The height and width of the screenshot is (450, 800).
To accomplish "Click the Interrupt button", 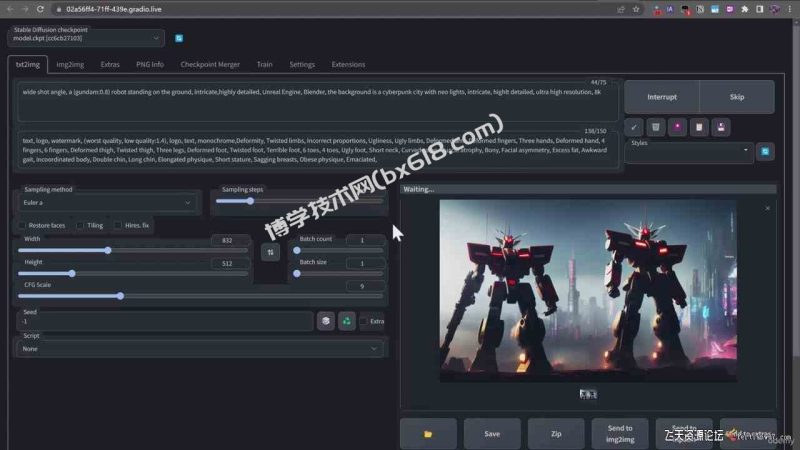I will click(662, 97).
